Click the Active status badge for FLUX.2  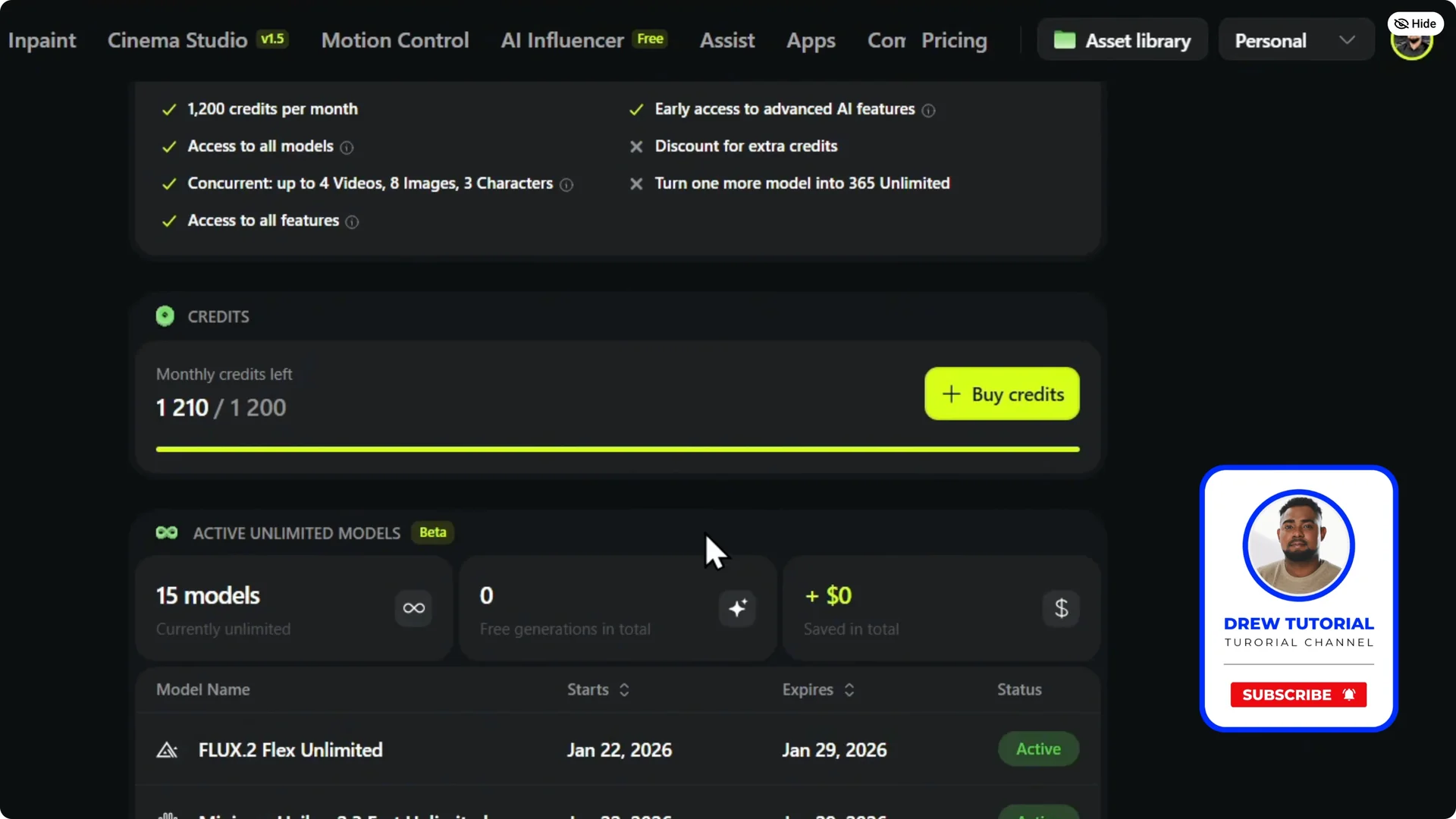coord(1038,749)
